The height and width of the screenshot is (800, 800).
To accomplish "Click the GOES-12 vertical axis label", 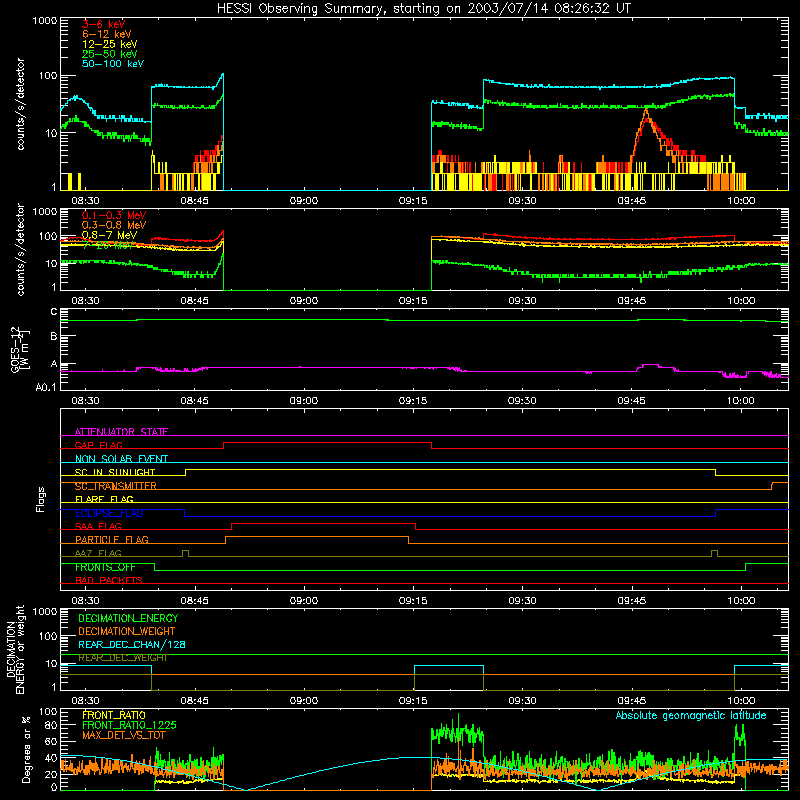I will (20, 349).
